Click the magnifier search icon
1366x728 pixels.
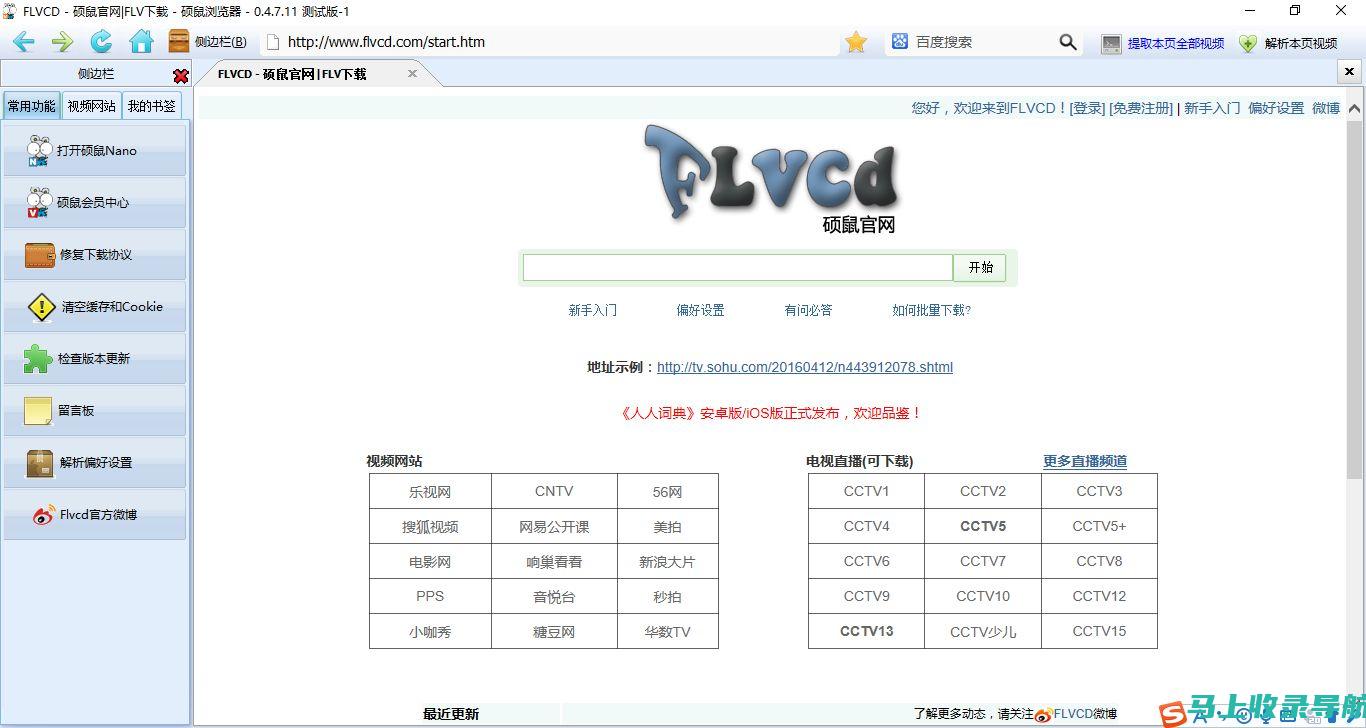pyautogui.click(x=1068, y=42)
